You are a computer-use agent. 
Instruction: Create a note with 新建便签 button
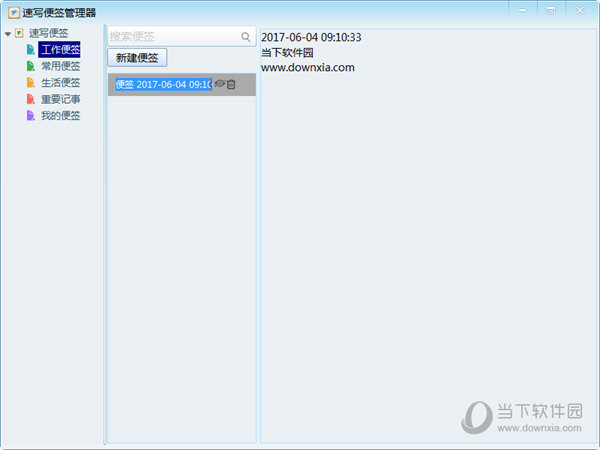[137, 58]
